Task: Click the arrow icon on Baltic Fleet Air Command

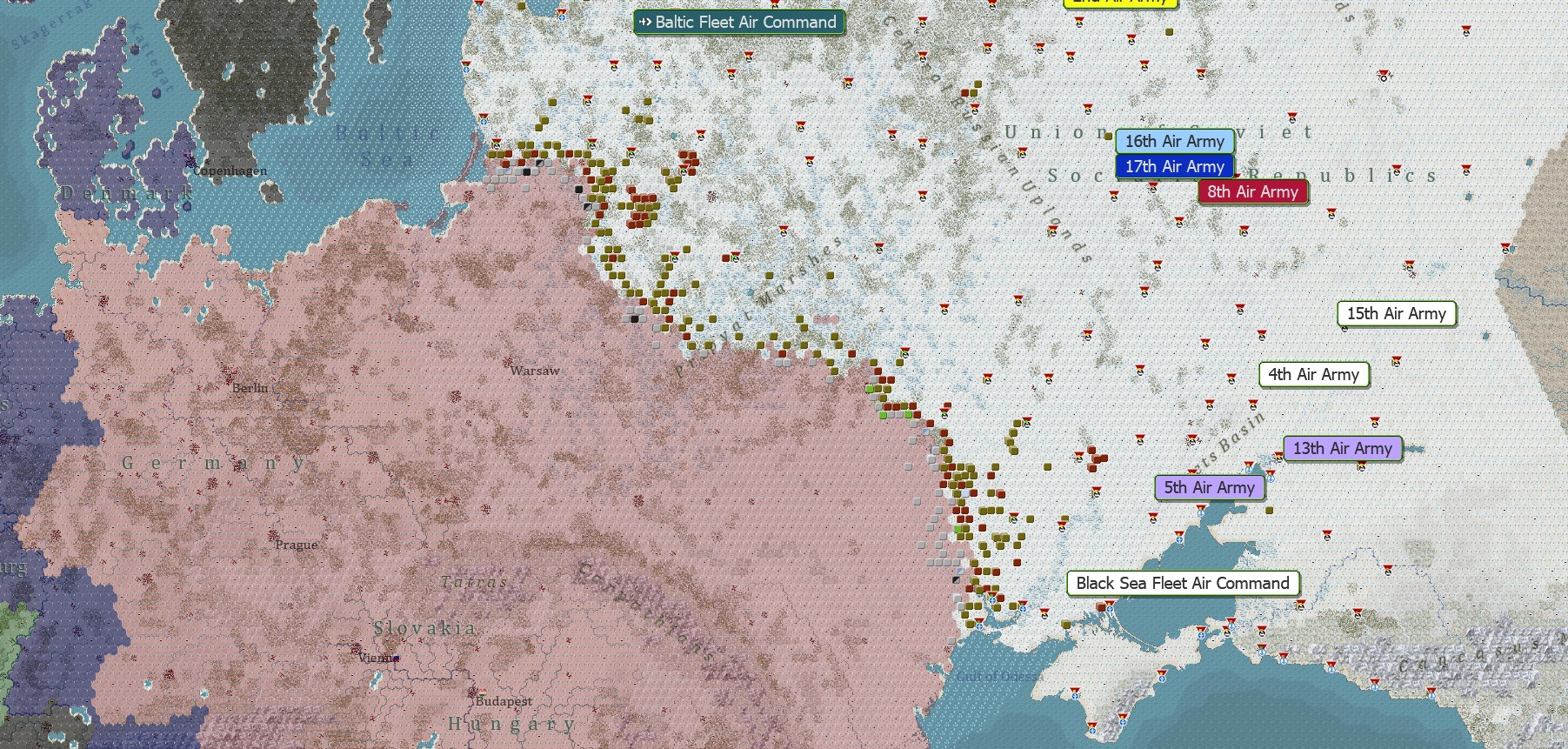Action: click(x=645, y=22)
